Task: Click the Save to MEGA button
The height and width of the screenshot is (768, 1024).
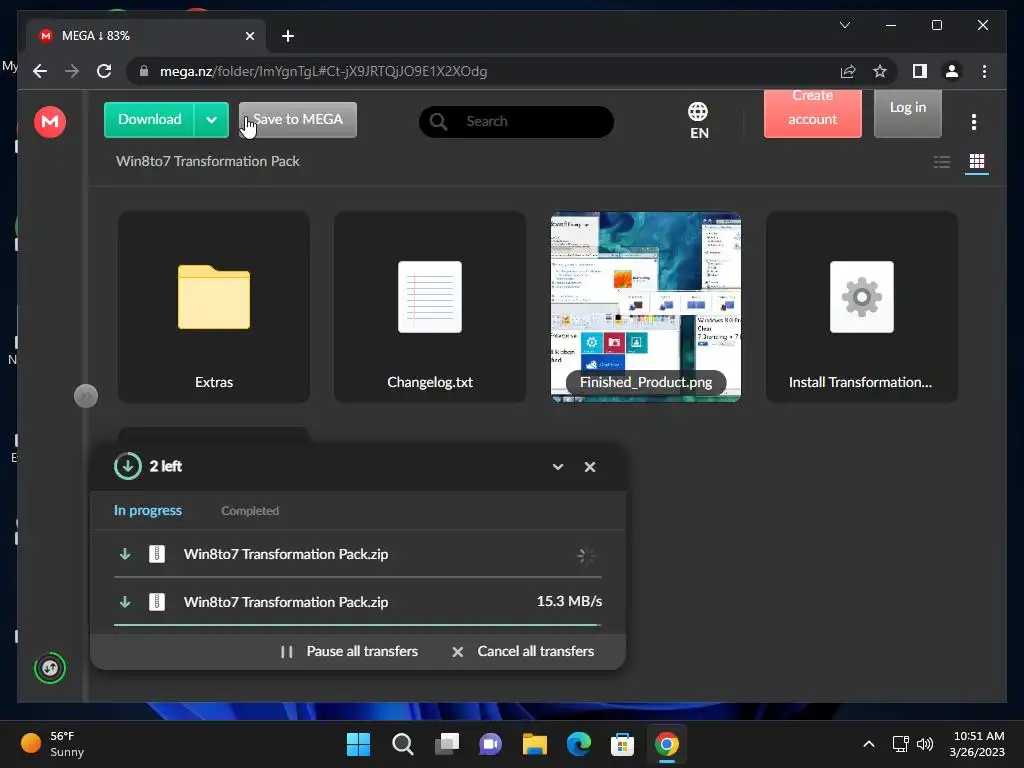Action: click(x=298, y=120)
